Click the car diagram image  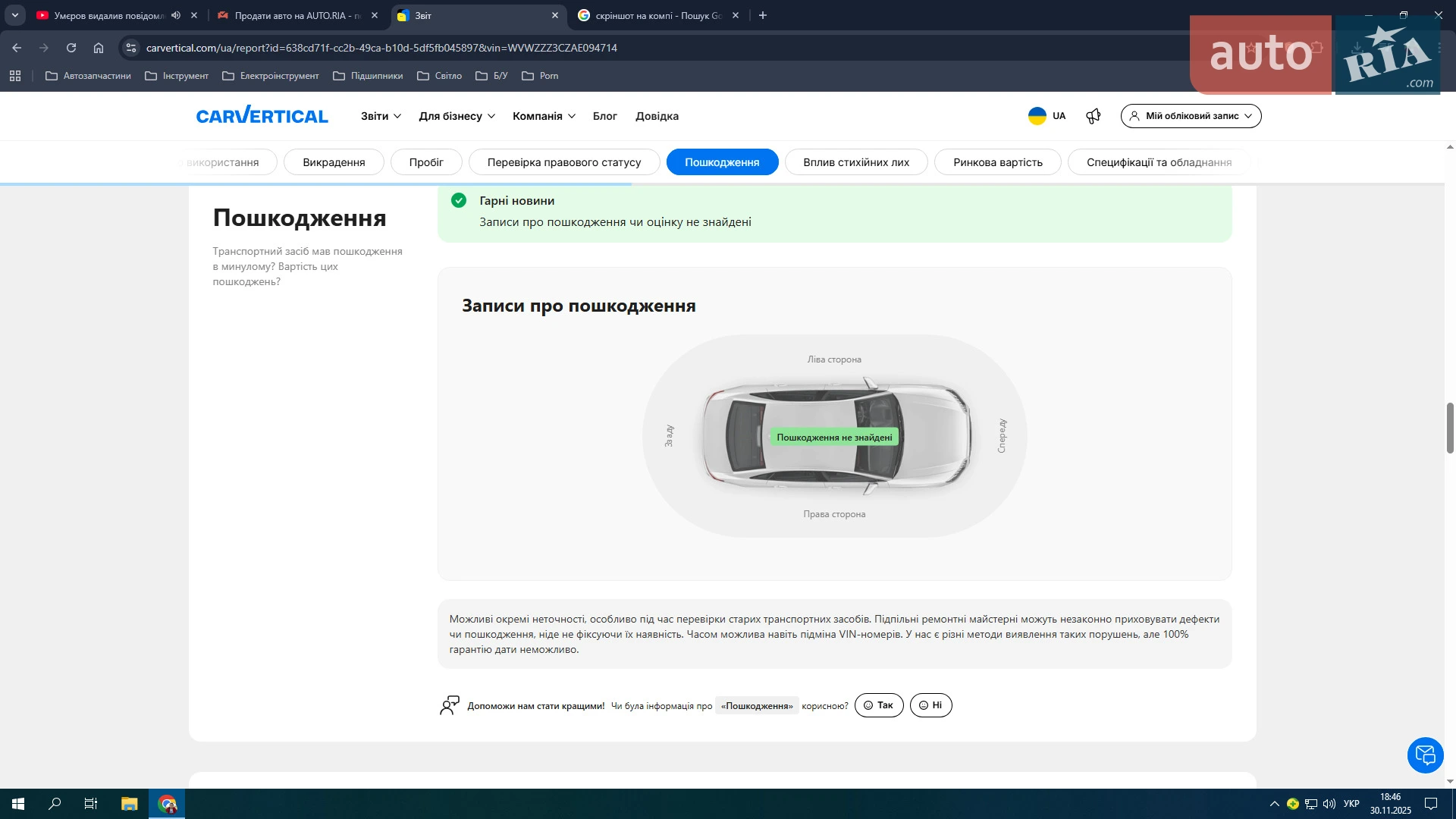point(836,436)
